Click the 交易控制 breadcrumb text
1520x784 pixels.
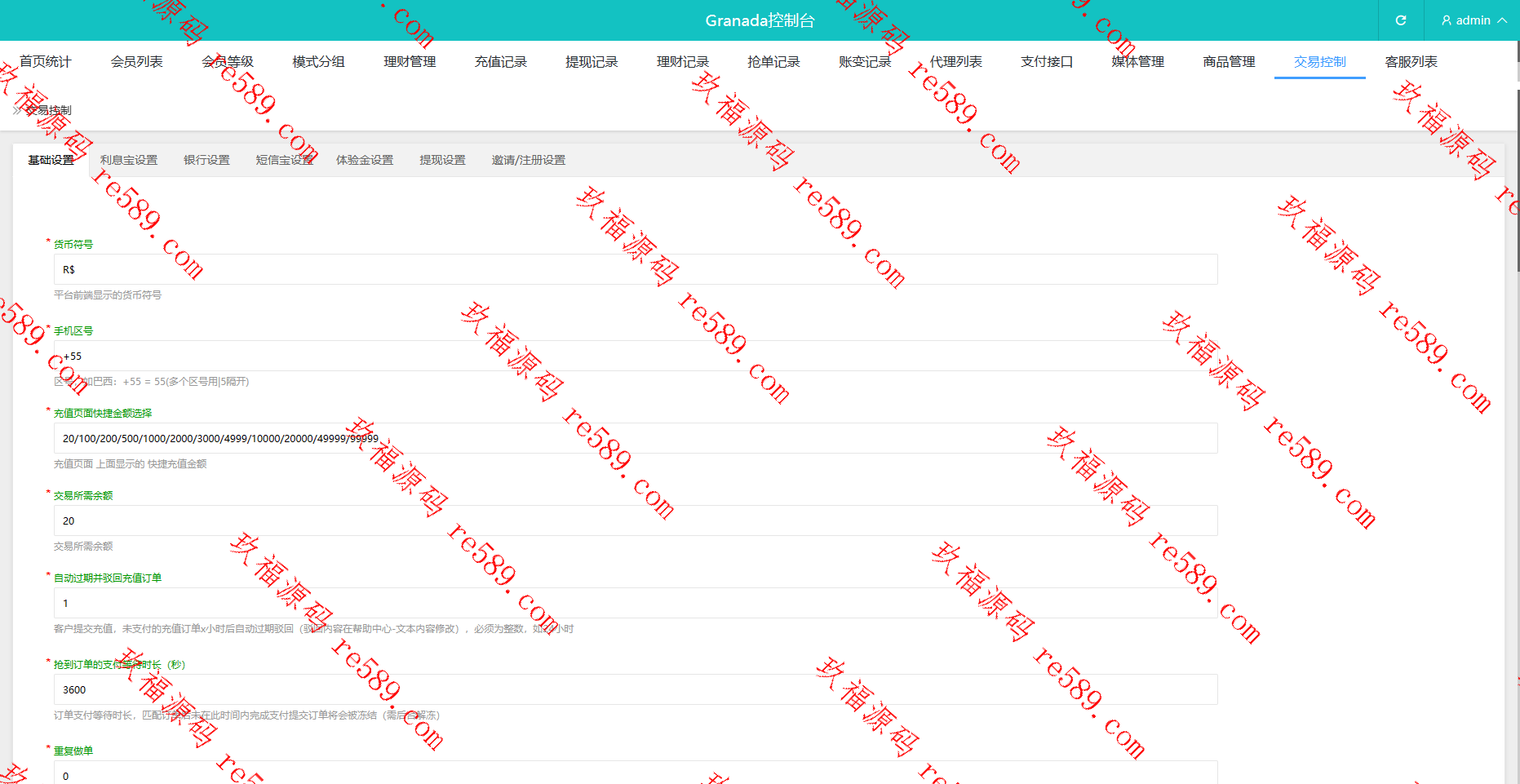(48, 110)
